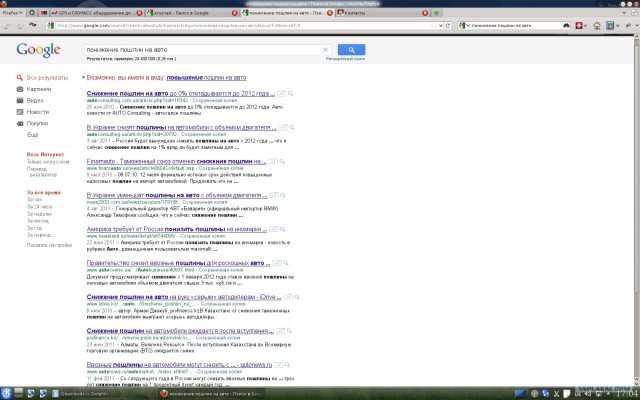The width and height of the screenshot is (640, 400).
Task: Click the binoculars search icon in toolbar
Action: click(x=567, y=26)
